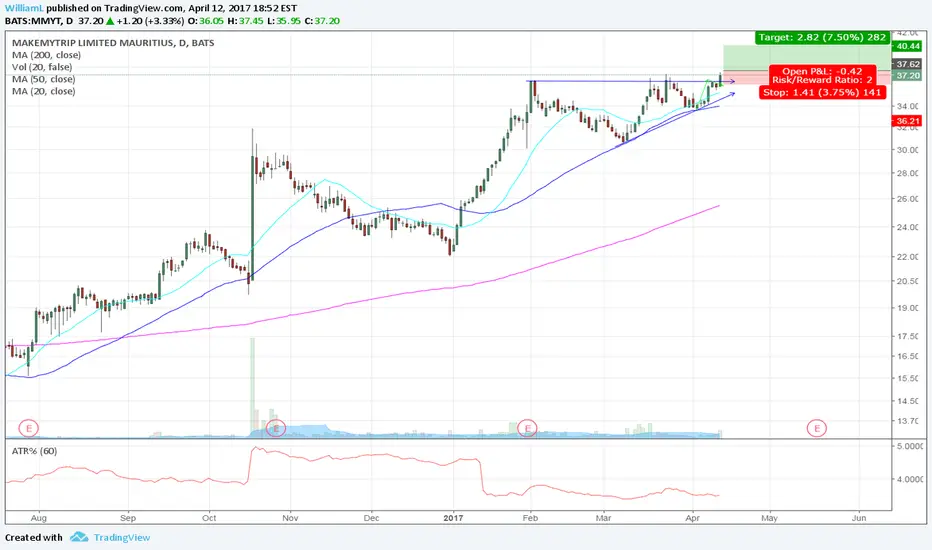Screen dimensions: 932x550
Task: Click the Jun label on time axis
Action: (859, 518)
